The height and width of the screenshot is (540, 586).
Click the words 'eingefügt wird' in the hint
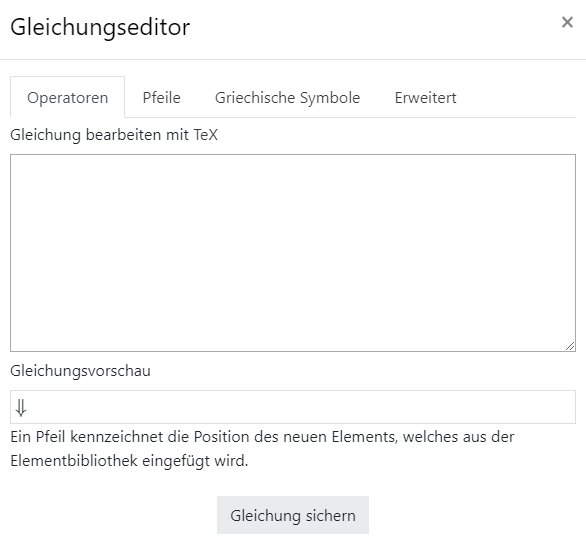pos(195,460)
